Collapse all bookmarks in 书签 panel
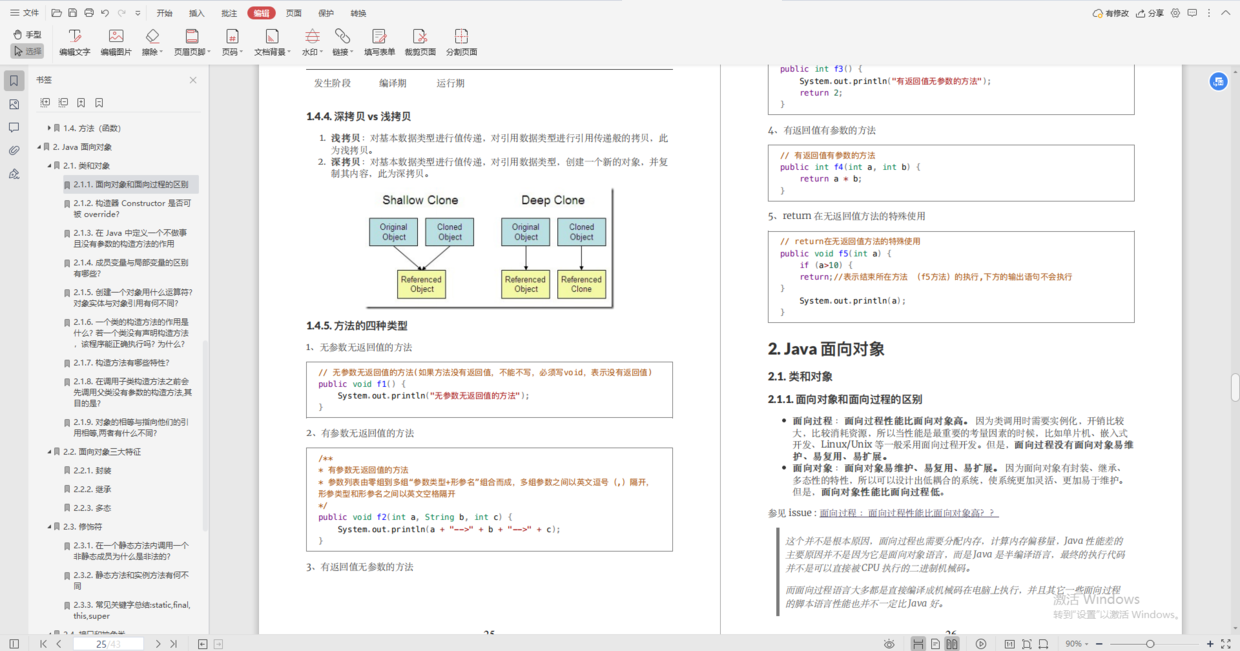The width and height of the screenshot is (1240, 651). coord(63,103)
